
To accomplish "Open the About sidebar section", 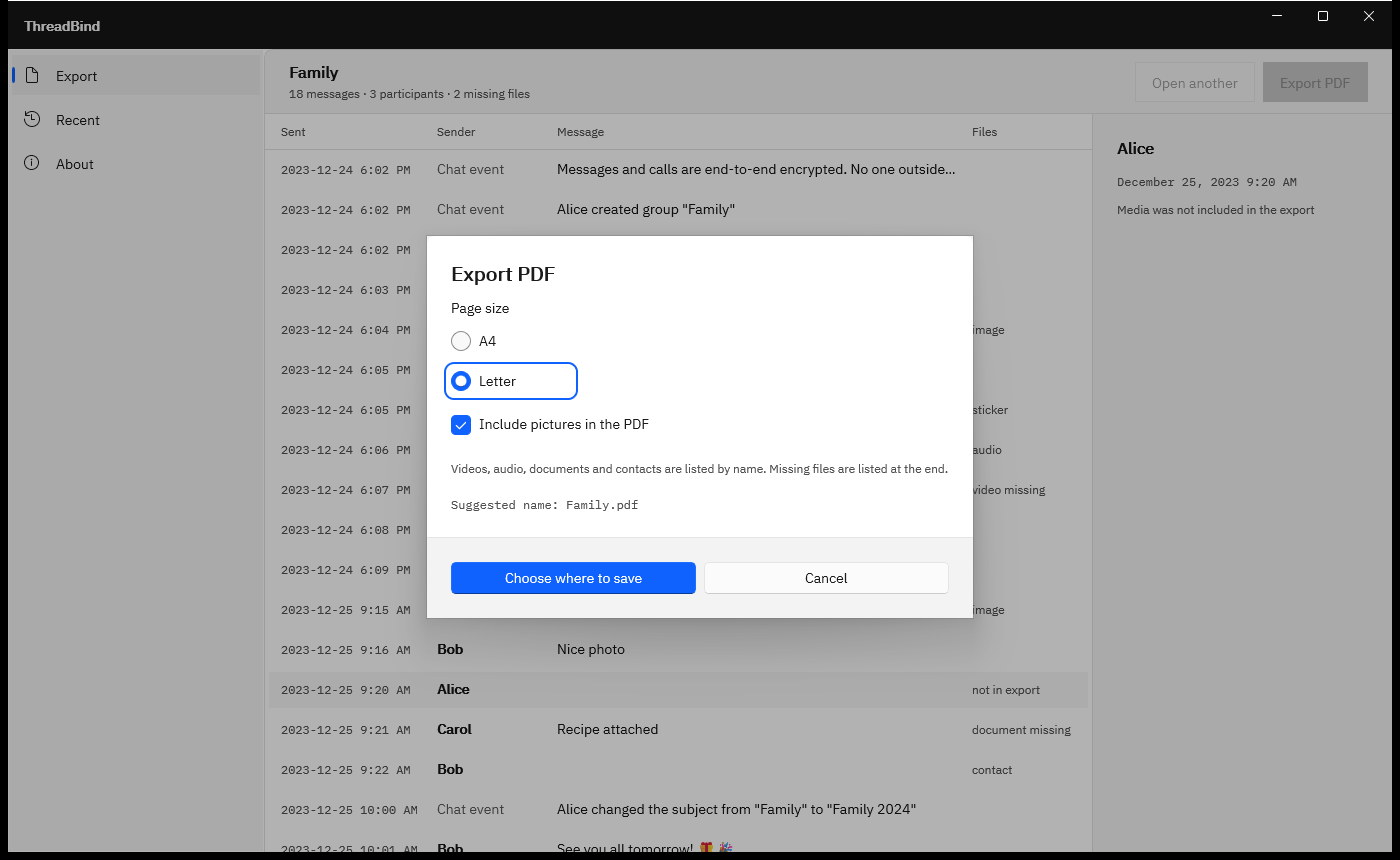I will 135,164.
